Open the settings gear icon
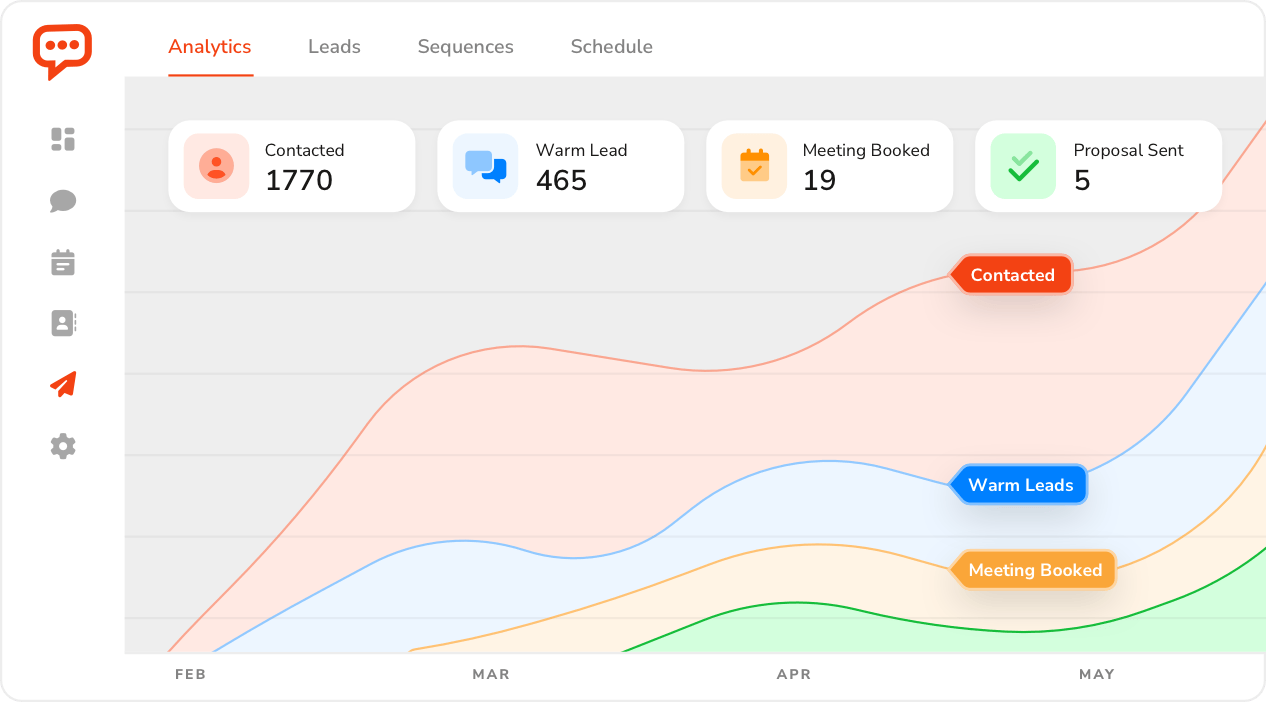1266x702 pixels. 63,446
